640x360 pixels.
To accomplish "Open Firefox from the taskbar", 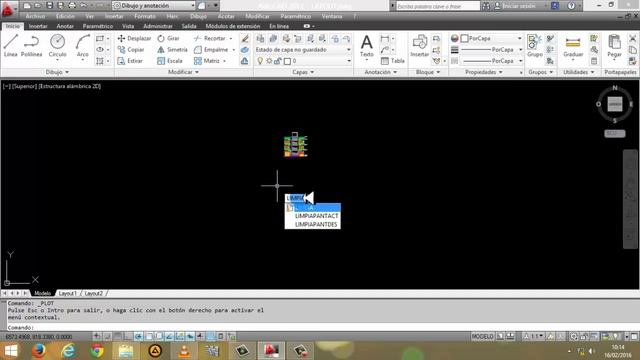I will (39, 351).
